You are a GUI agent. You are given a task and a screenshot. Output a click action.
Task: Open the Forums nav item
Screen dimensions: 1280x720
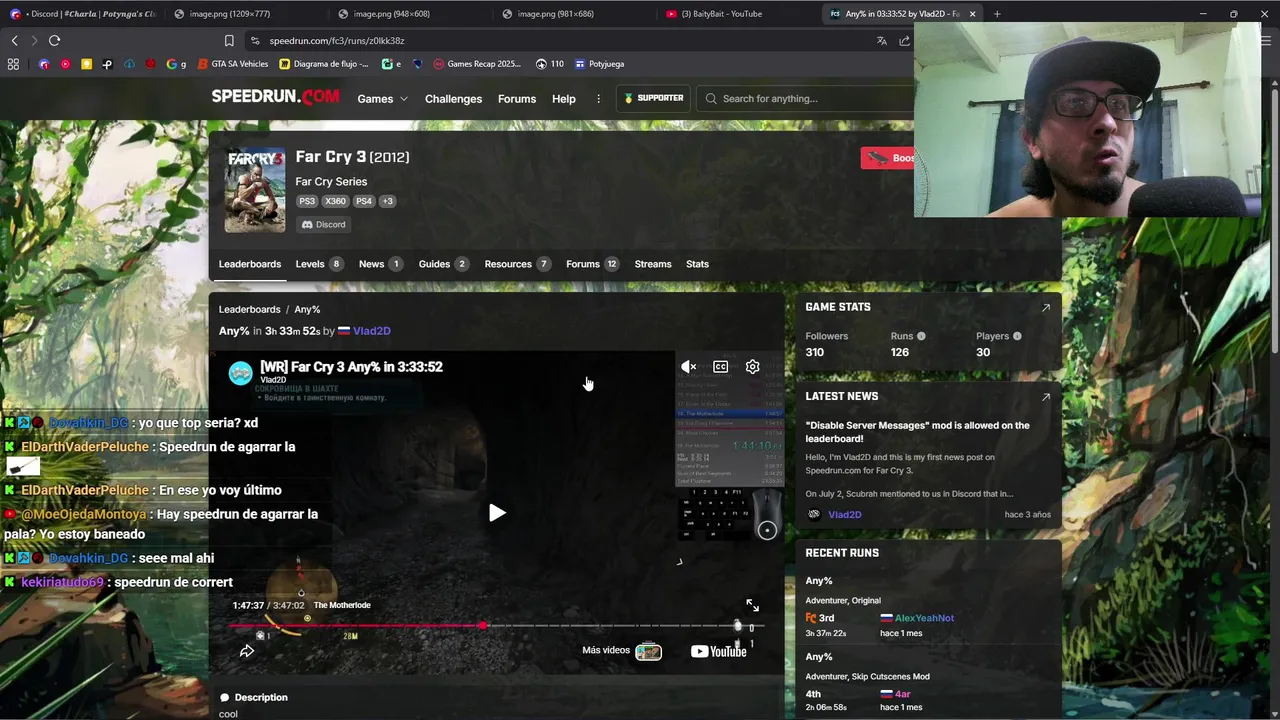coord(517,99)
